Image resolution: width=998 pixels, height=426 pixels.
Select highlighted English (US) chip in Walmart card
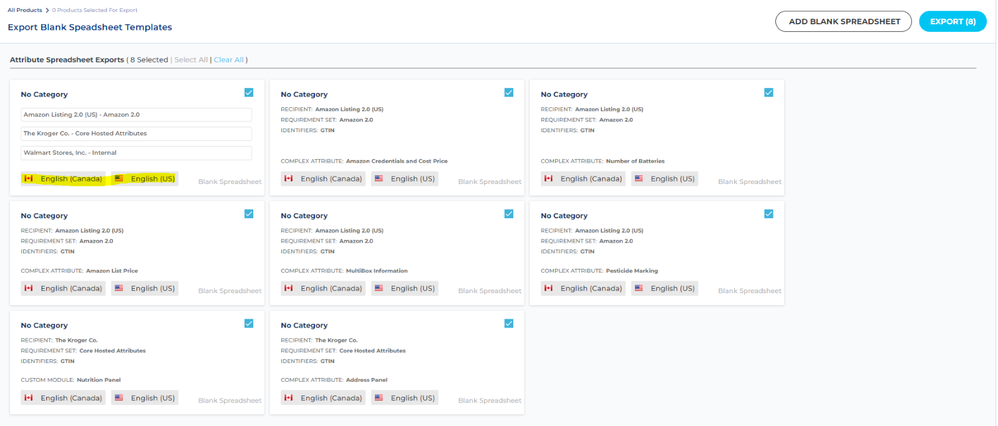coord(144,179)
